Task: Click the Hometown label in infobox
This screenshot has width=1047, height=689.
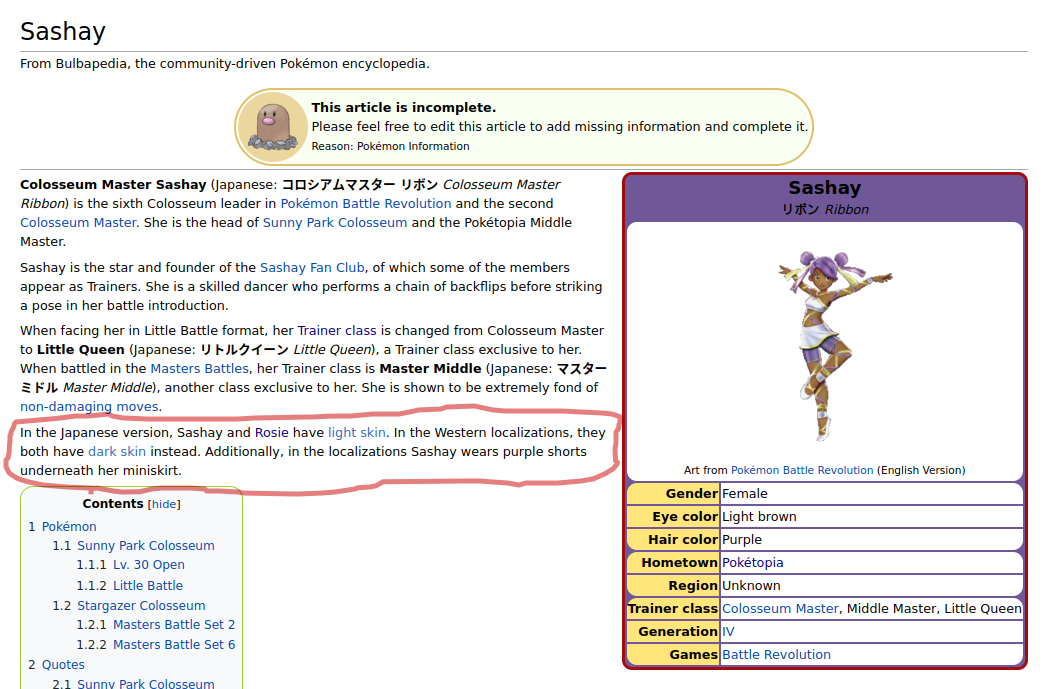Action: pyautogui.click(x=679, y=563)
